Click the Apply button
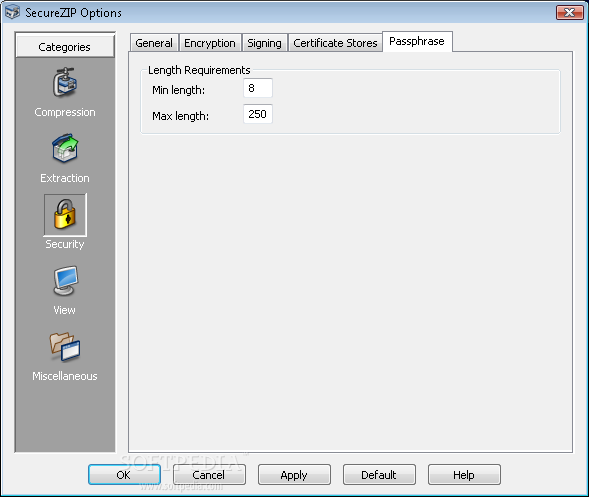This screenshot has width=589, height=497. coord(294,474)
